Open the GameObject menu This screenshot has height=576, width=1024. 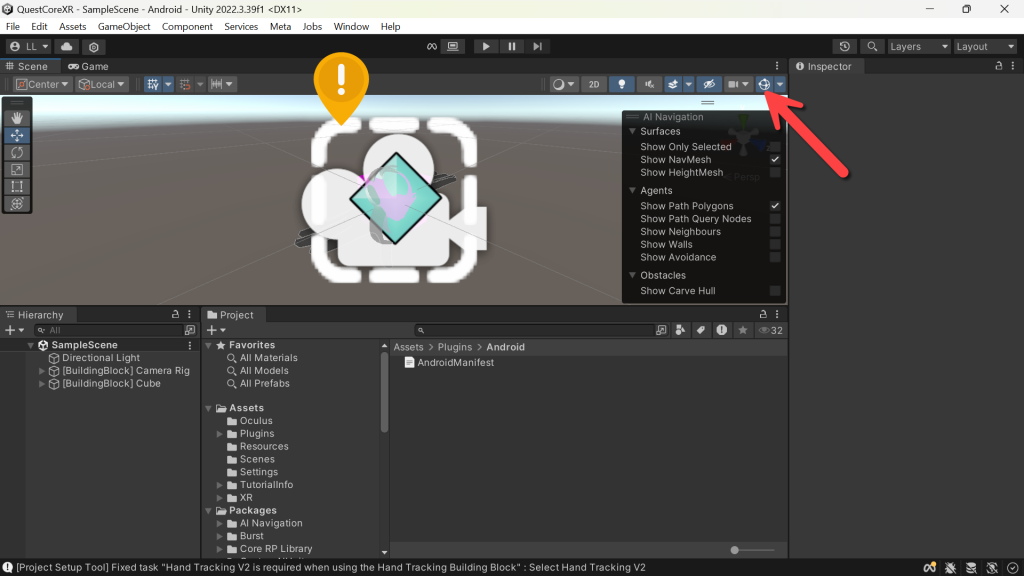click(124, 27)
